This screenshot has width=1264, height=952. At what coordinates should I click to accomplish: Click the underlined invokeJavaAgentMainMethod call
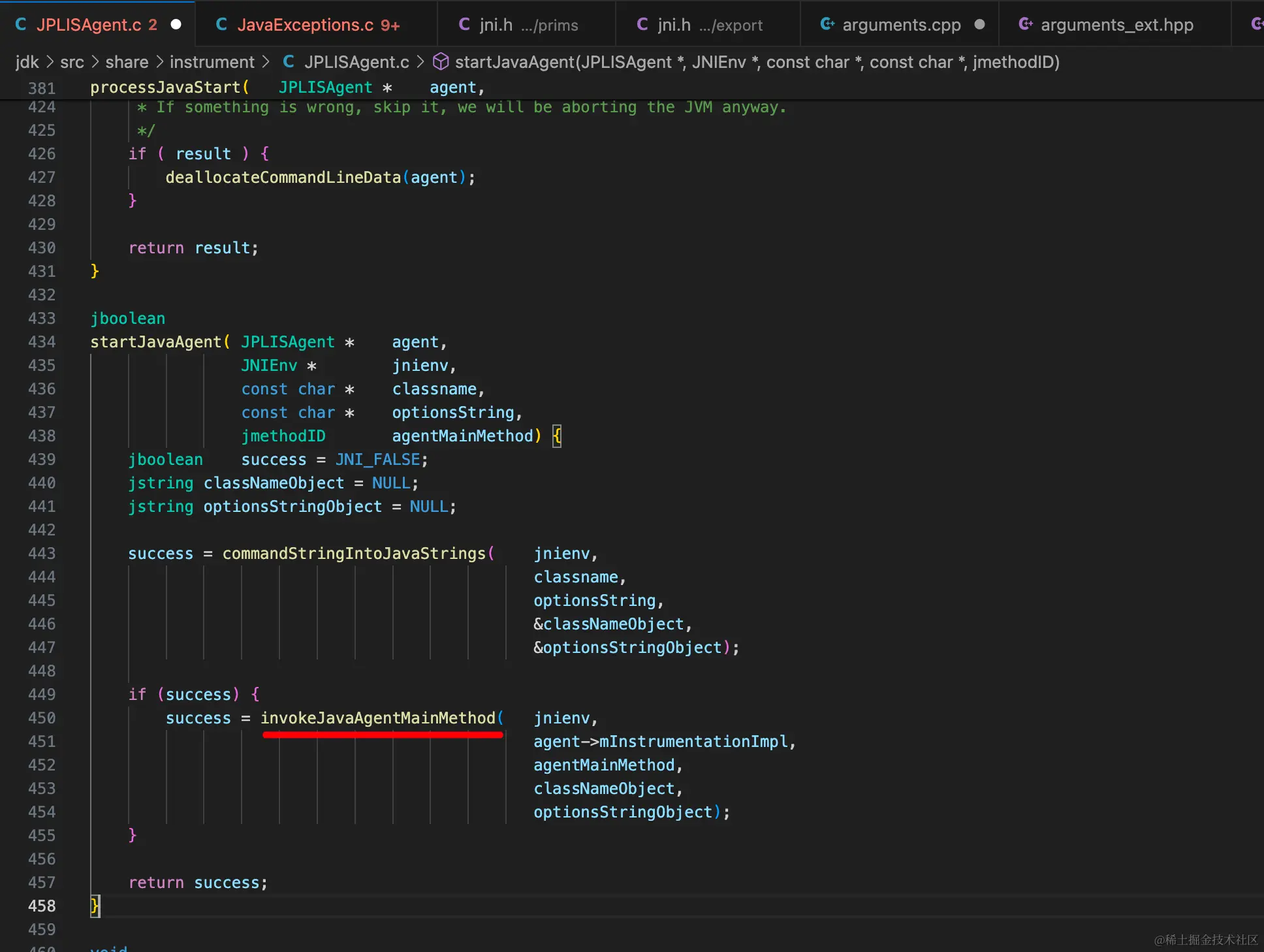tap(378, 718)
